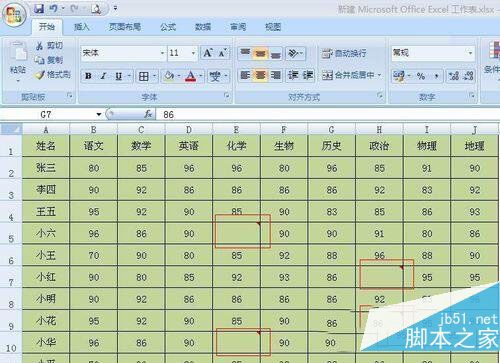This screenshot has width=500, height=363.
Task: Apply red font color
Action: [191, 77]
